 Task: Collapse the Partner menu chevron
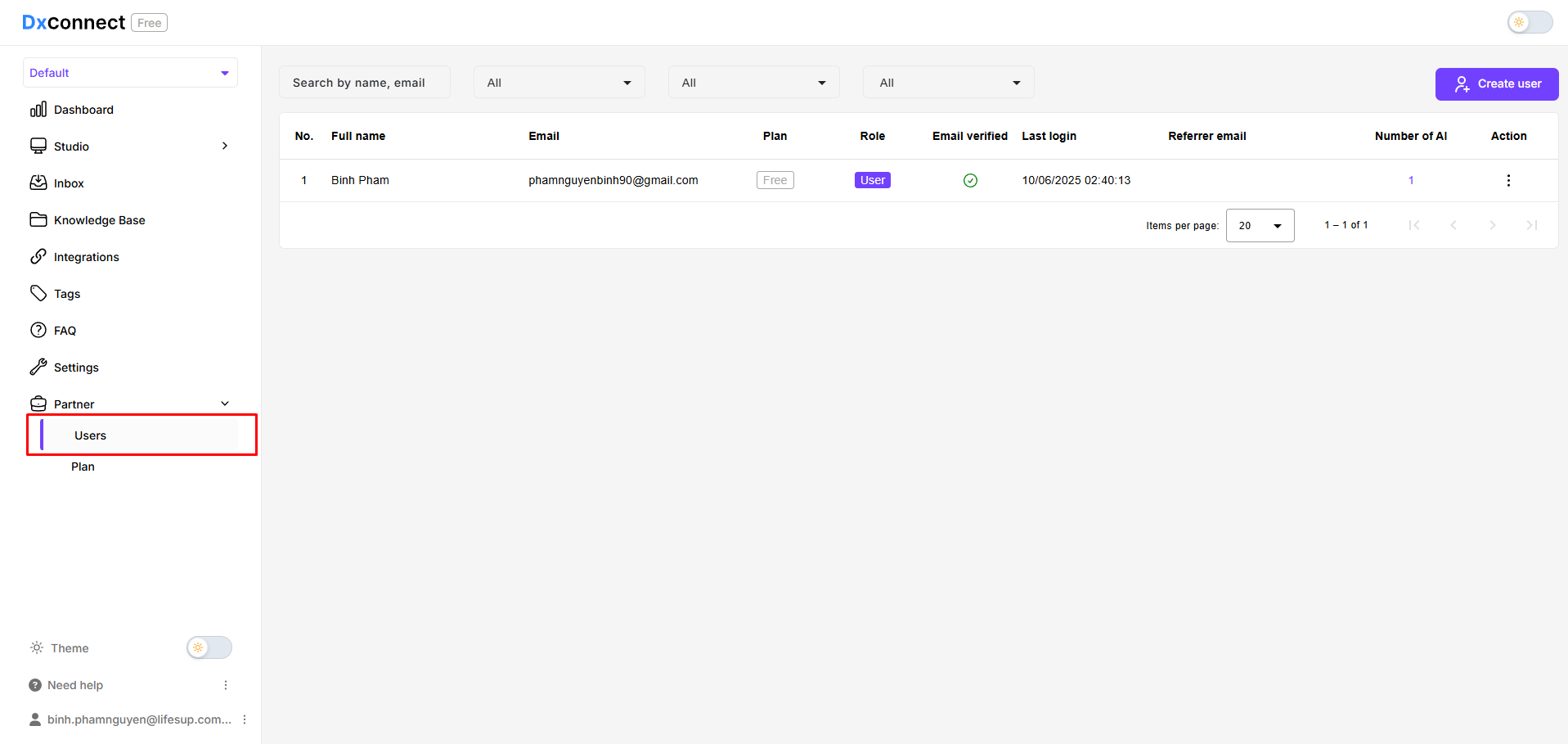pos(225,404)
